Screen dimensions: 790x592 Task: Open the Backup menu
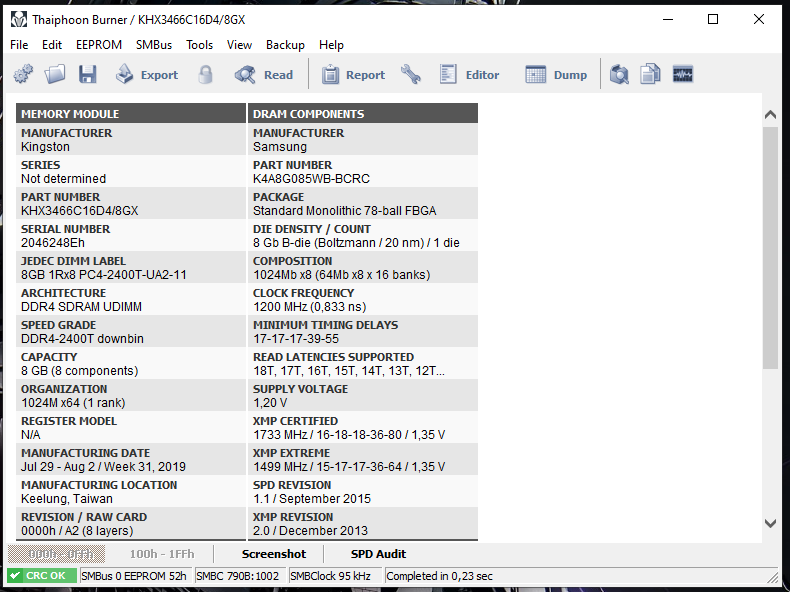click(285, 45)
